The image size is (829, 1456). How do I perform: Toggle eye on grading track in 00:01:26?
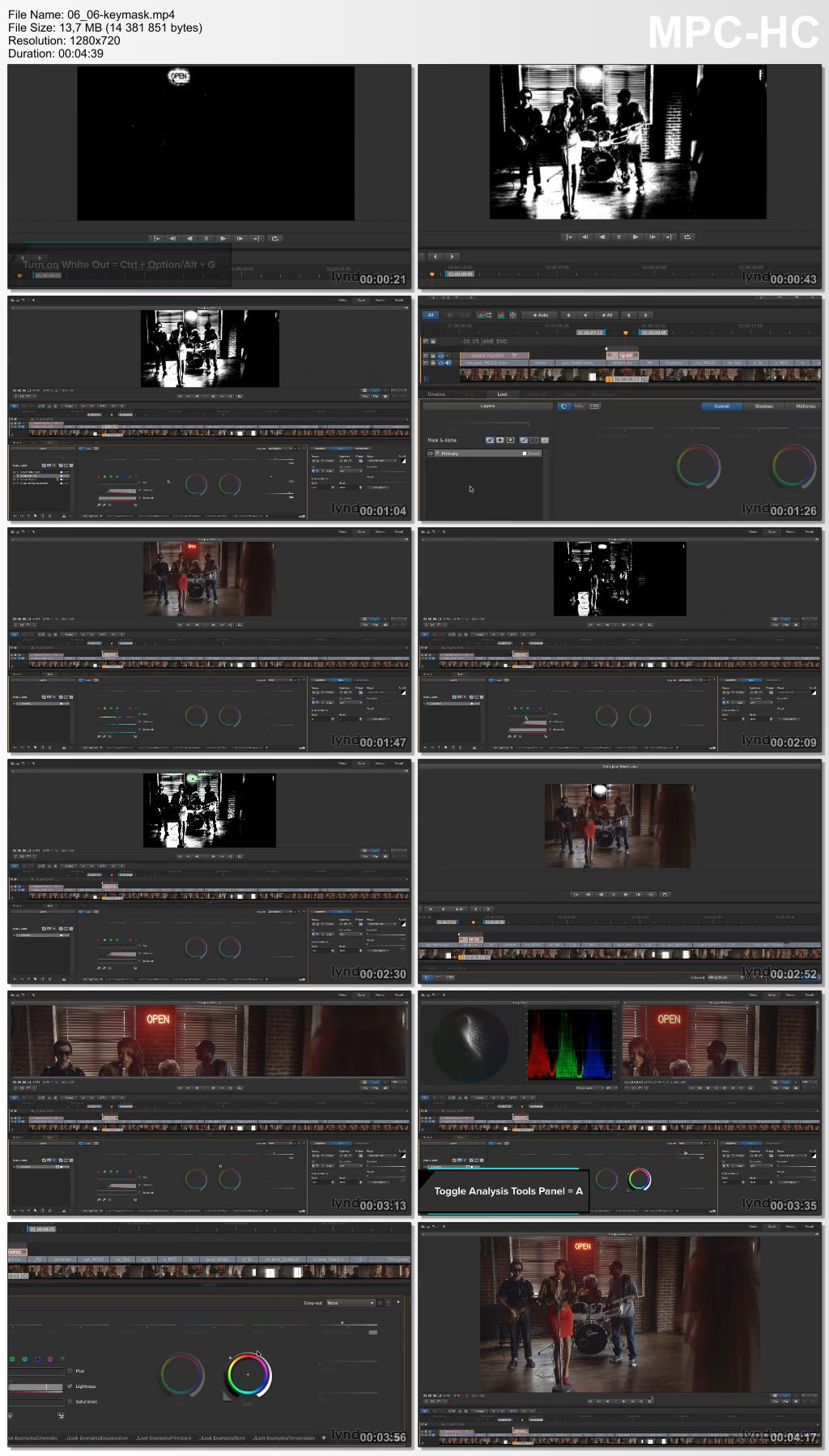[440, 355]
